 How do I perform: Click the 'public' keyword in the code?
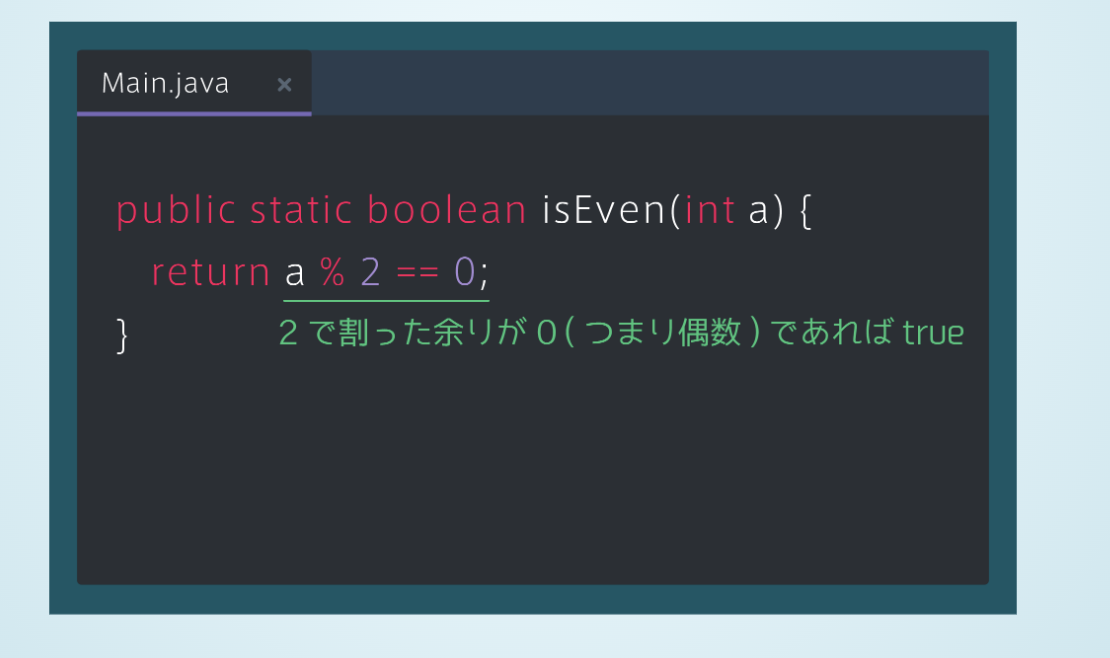coord(176,210)
